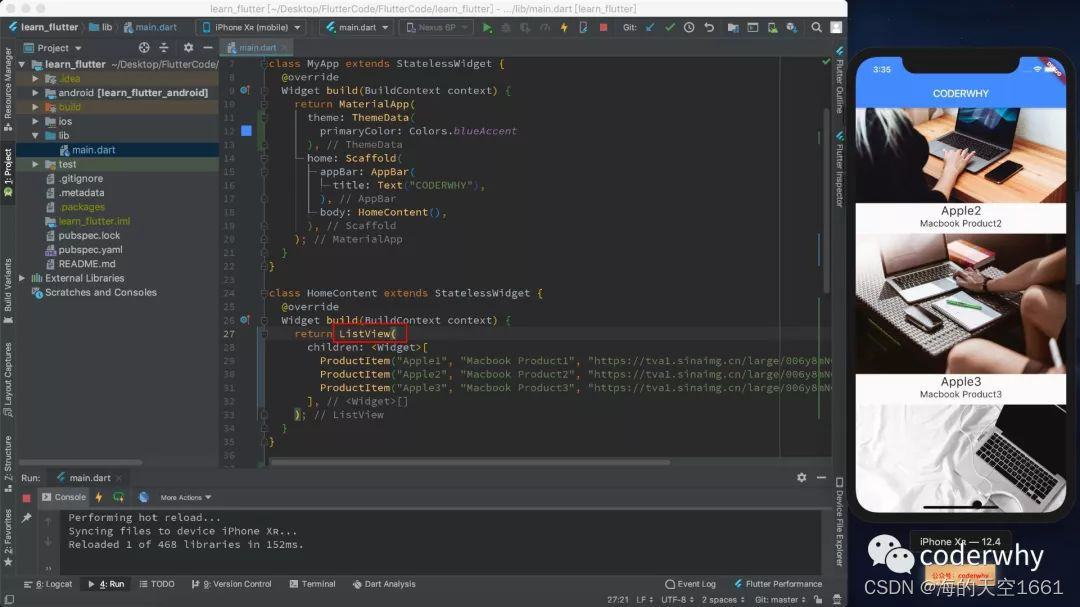The image size is (1080, 607).
Task: Expand the test folder in project tree
Action: point(35,164)
